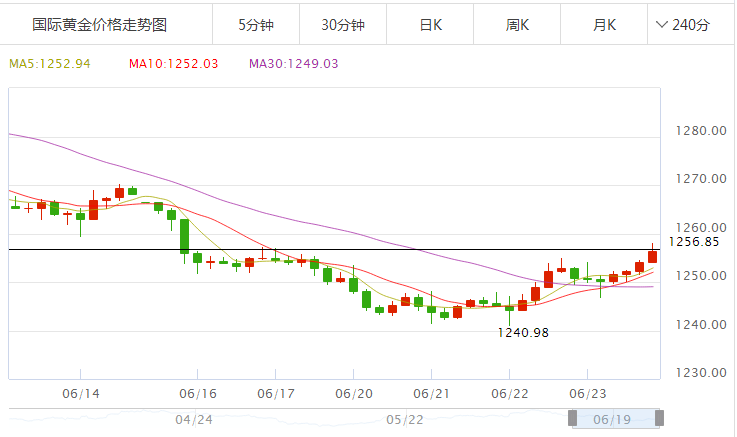Image resolution: width=737 pixels, height=437 pixels.
Task: Switch to the 5分钟 chart tab
Action: (255, 25)
